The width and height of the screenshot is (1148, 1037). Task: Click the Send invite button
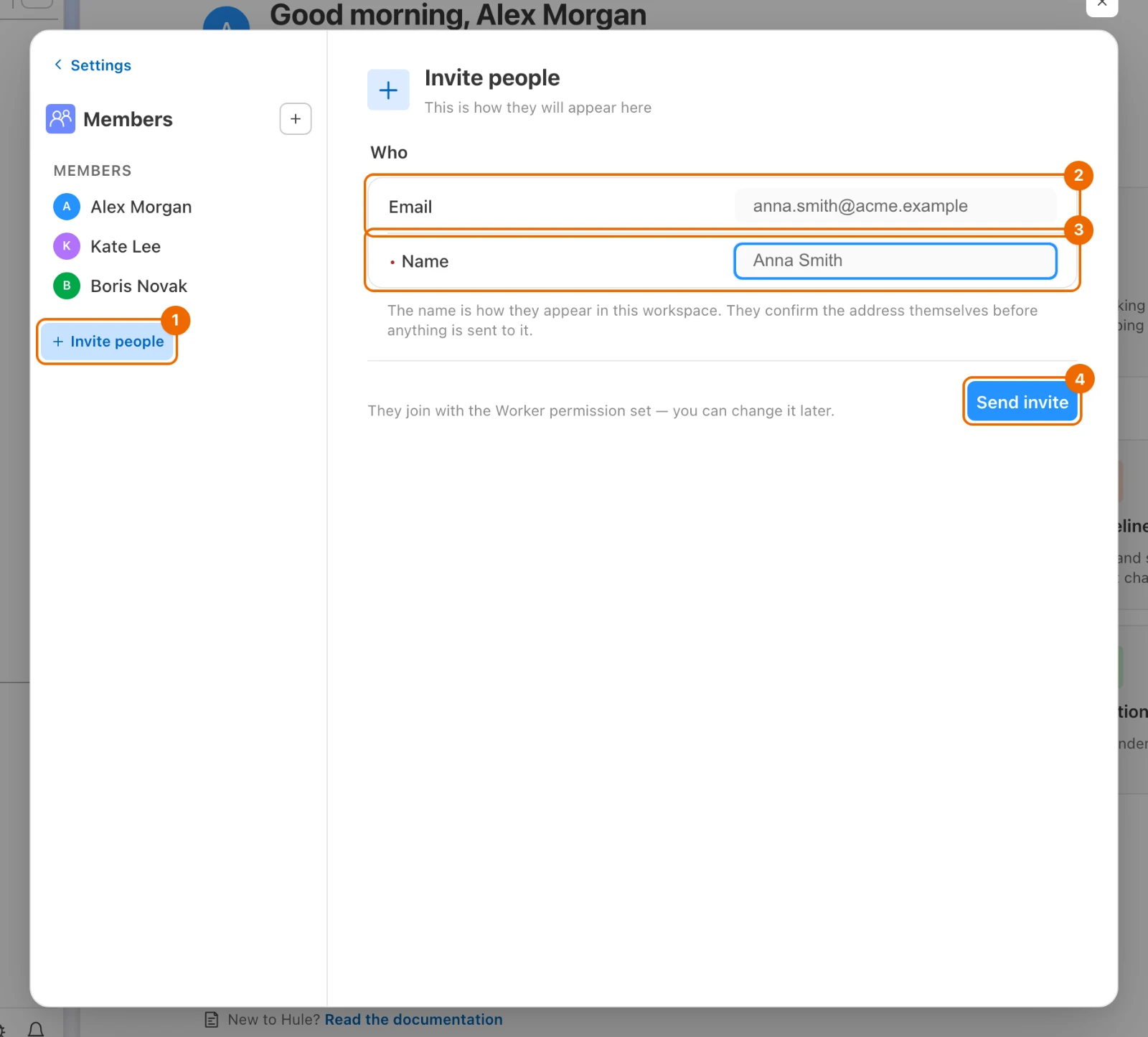[x=1022, y=402]
